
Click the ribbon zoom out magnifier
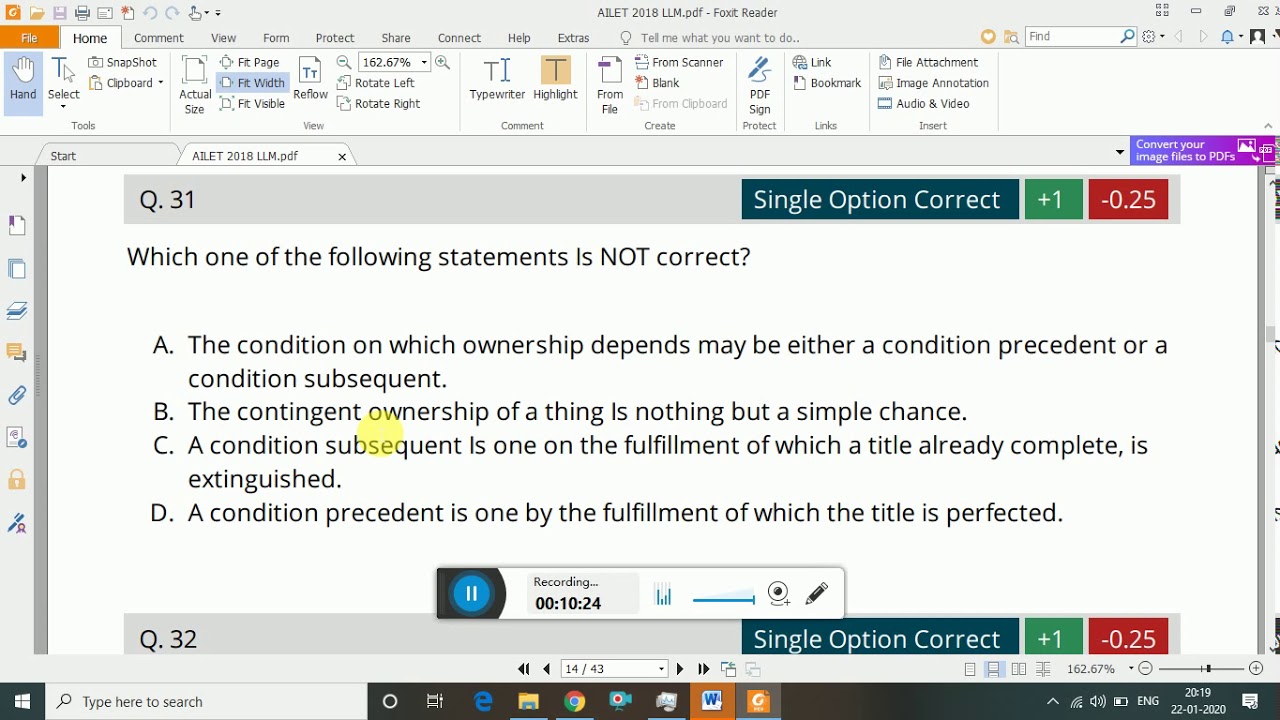[343, 62]
